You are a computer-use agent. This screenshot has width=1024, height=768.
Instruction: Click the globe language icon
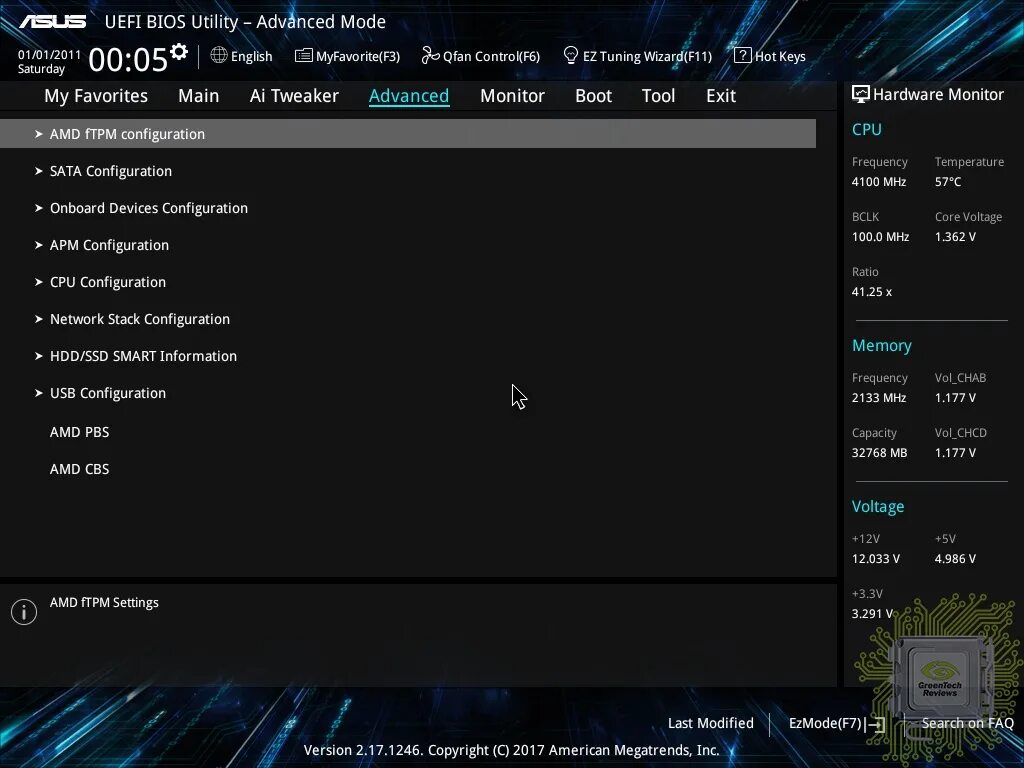pos(219,56)
